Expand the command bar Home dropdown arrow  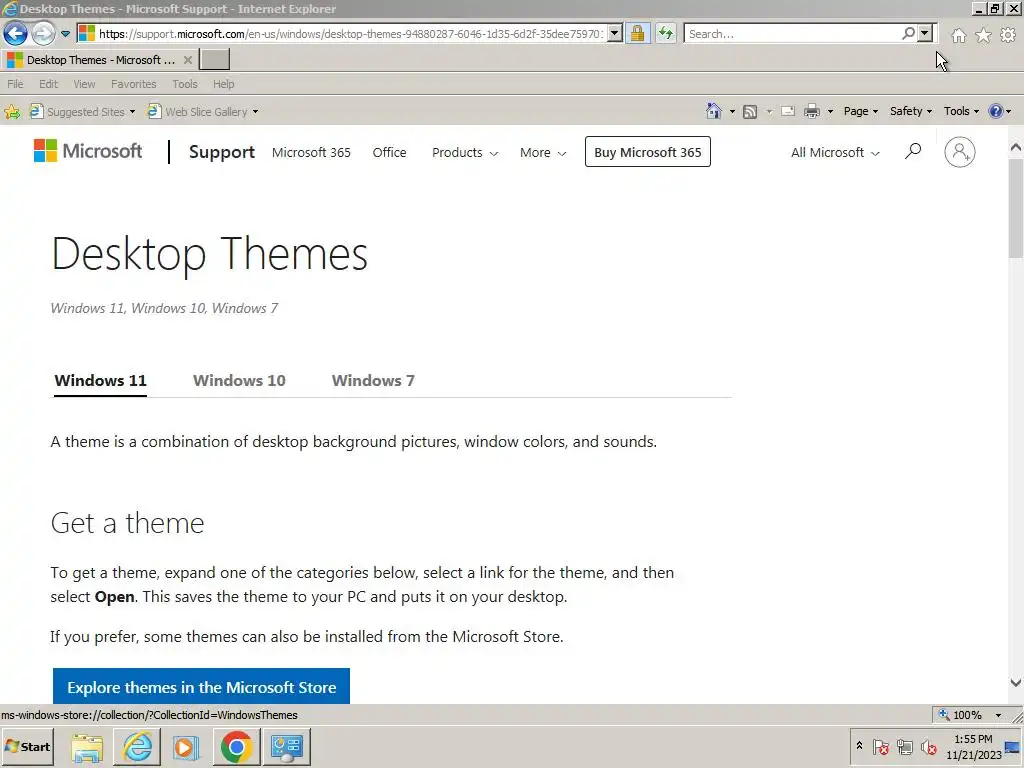coord(732,112)
